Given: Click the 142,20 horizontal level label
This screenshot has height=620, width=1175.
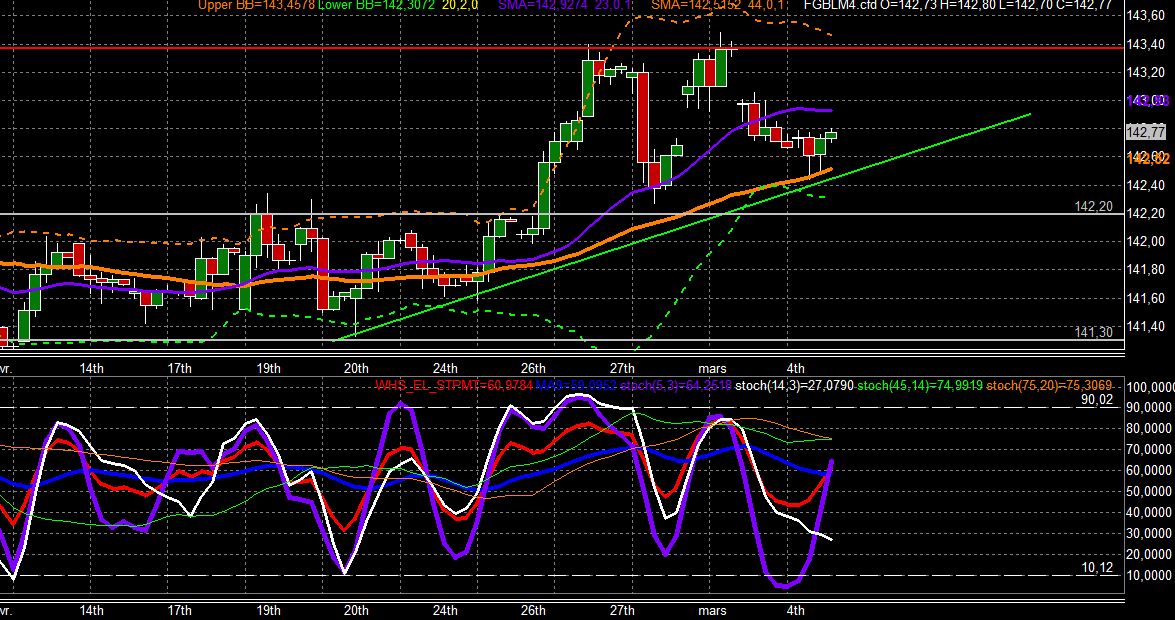Looking at the screenshot, I should coord(1093,206).
